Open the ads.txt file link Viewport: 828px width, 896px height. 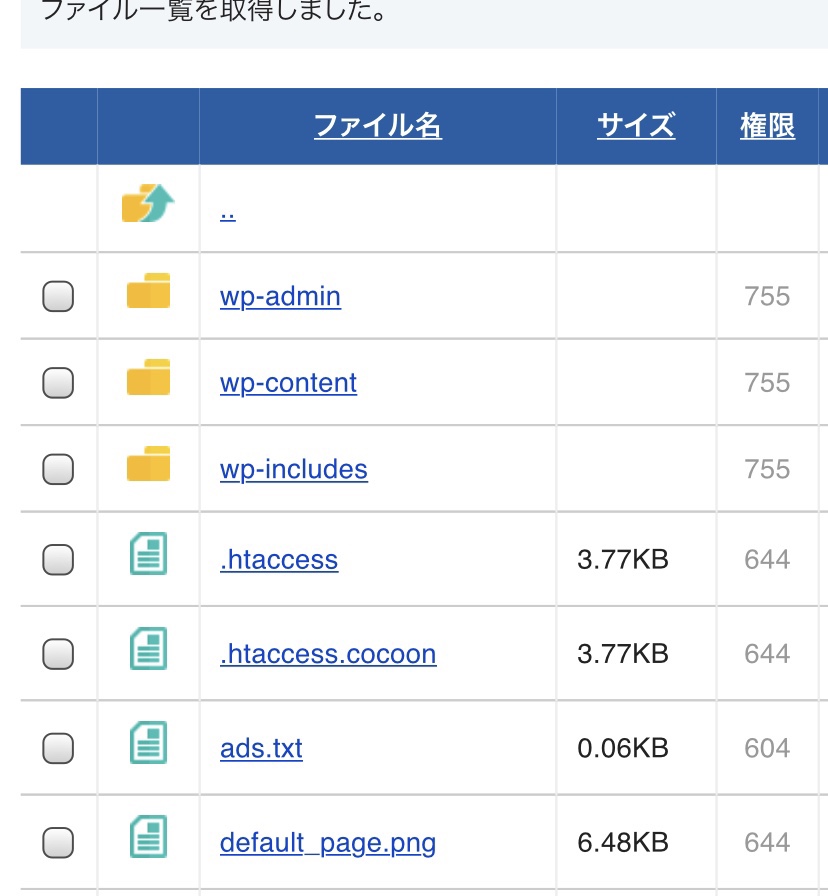click(x=261, y=748)
